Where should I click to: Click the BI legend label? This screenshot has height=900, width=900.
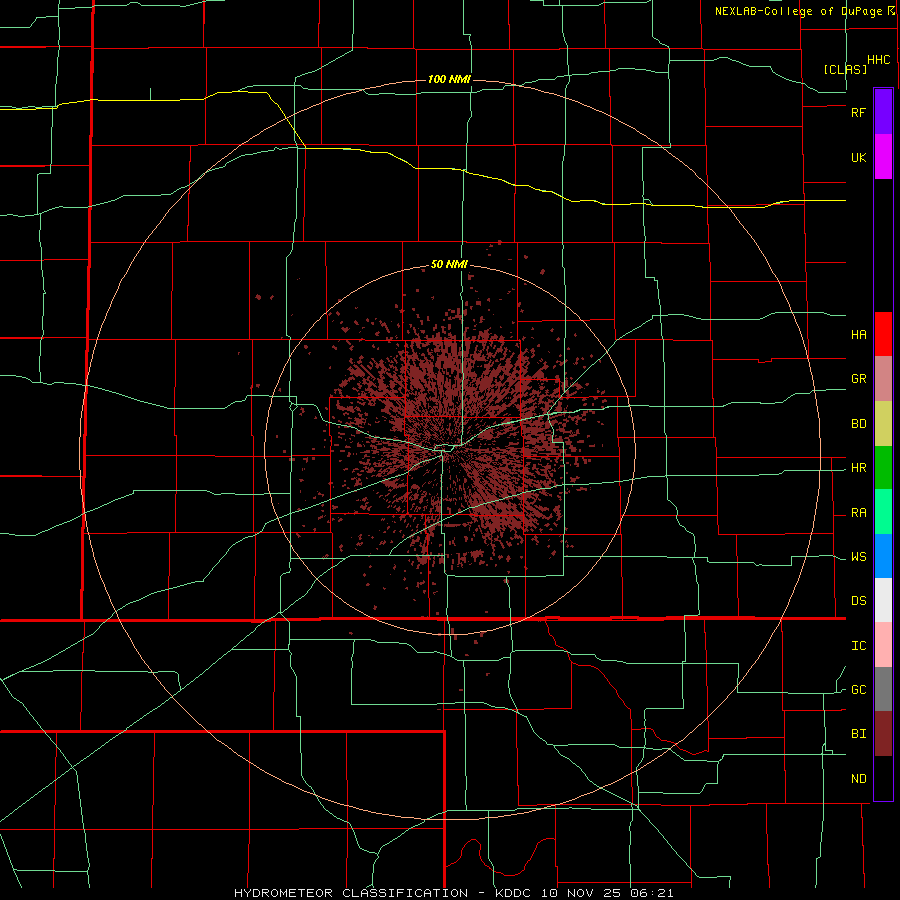[x=858, y=734]
